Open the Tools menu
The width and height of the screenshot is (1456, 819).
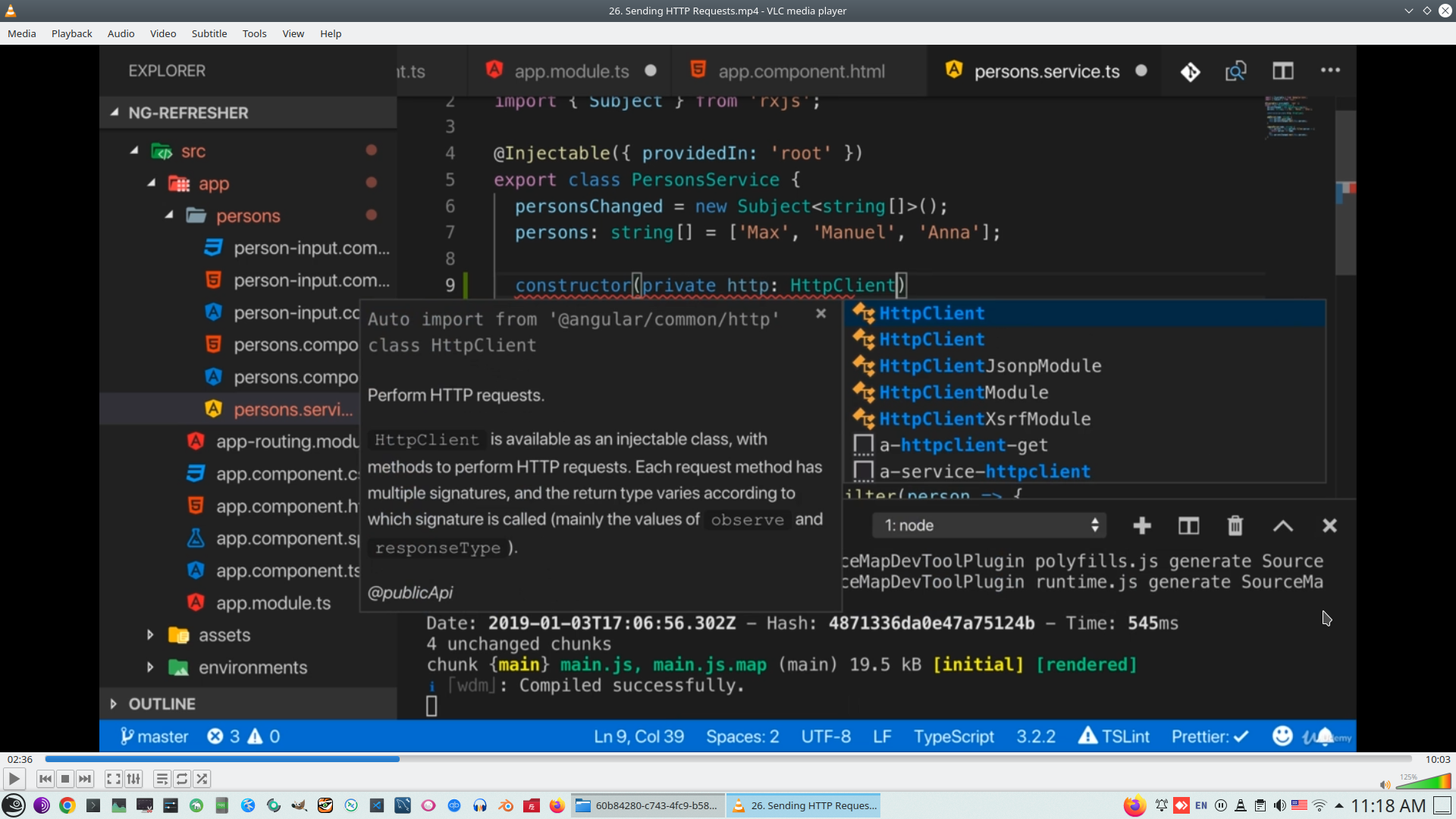254,33
